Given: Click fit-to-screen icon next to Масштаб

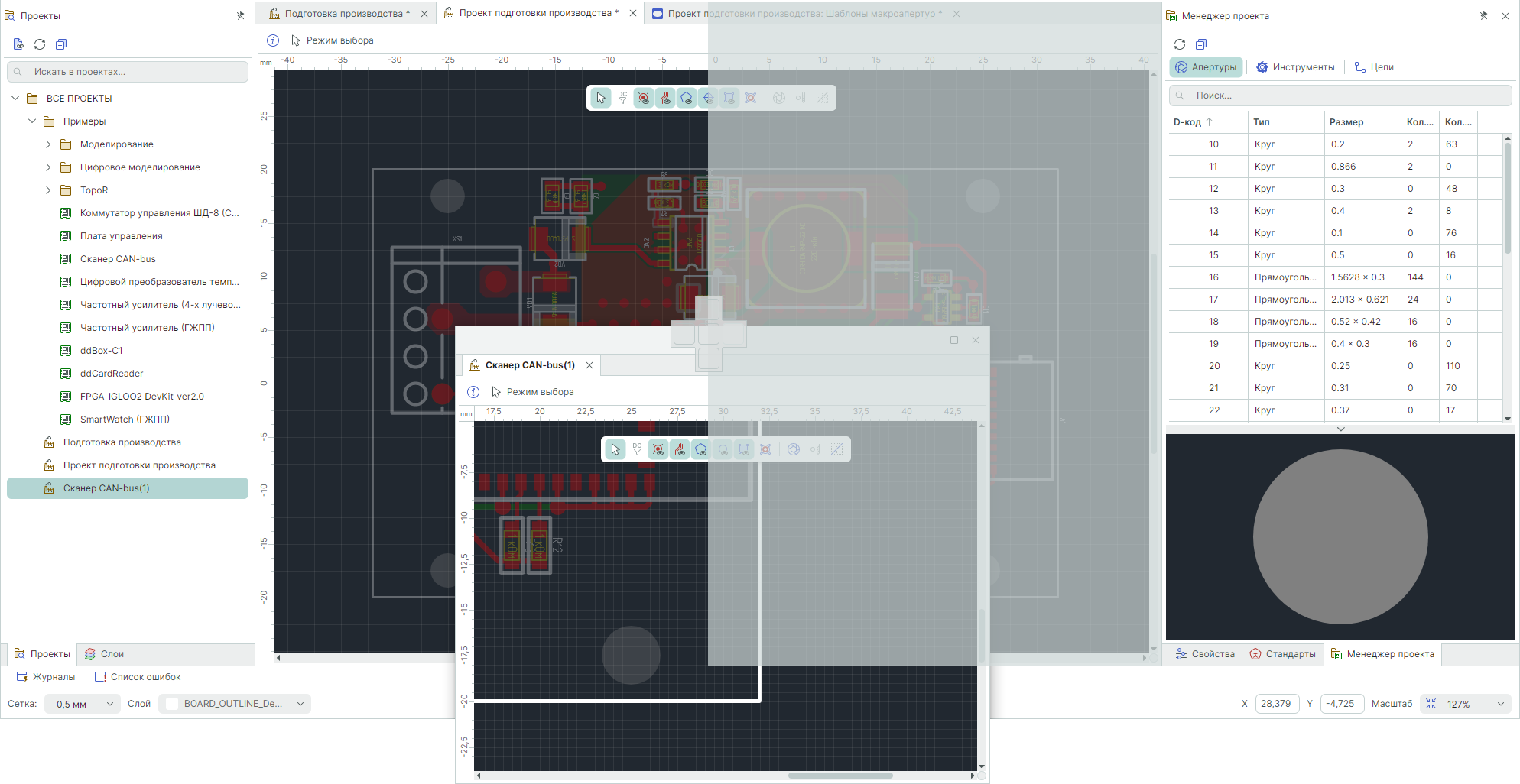Looking at the screenshot, I should pos(1431,704).
